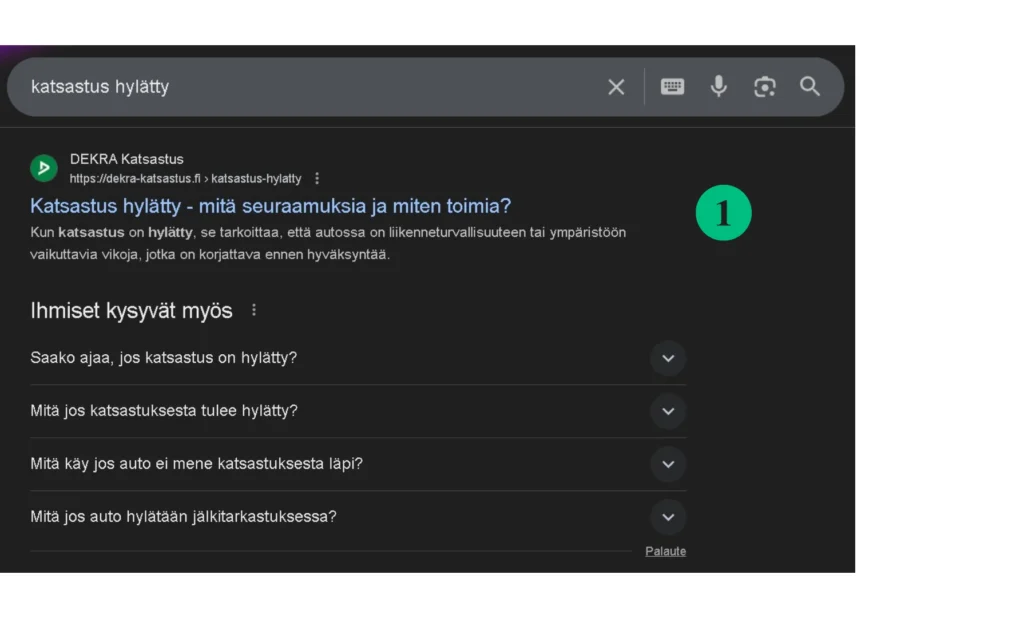Expand chevron for "Mitä jos katsastuksesta tulee hylätty?"
Viewport: 1024px width, 618px height.
coord(668,411)
